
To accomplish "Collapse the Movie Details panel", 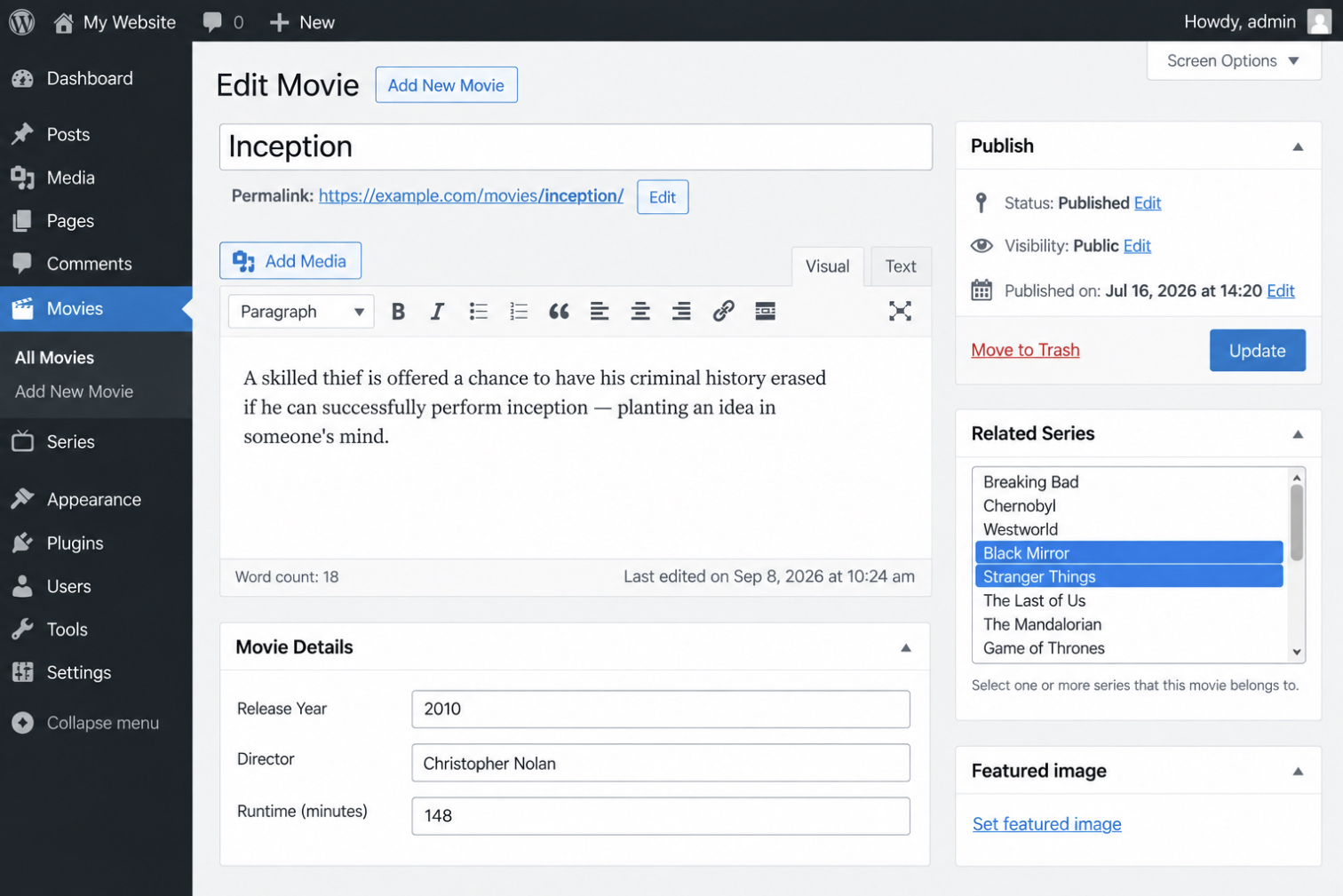I will [906, 648].
